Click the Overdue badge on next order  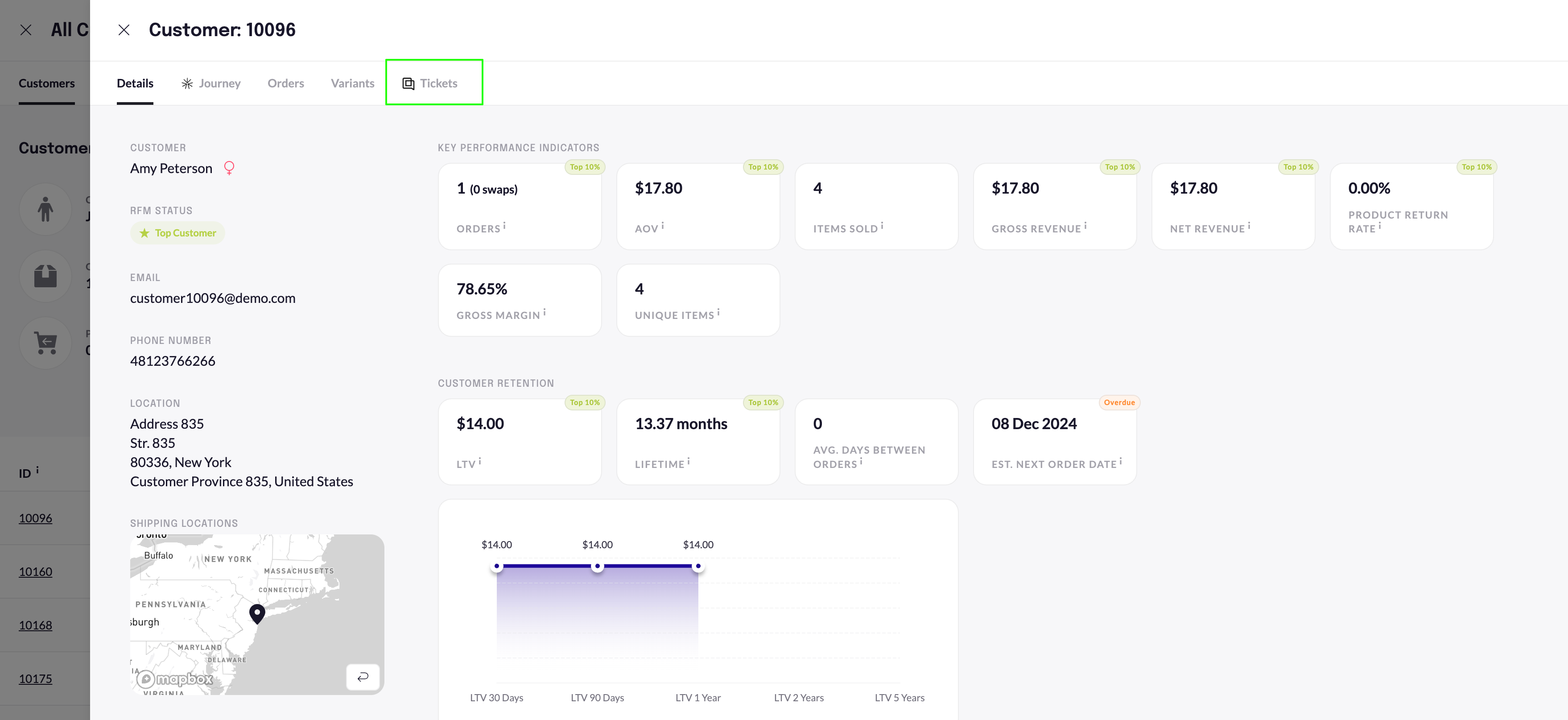click(1119, 403)
